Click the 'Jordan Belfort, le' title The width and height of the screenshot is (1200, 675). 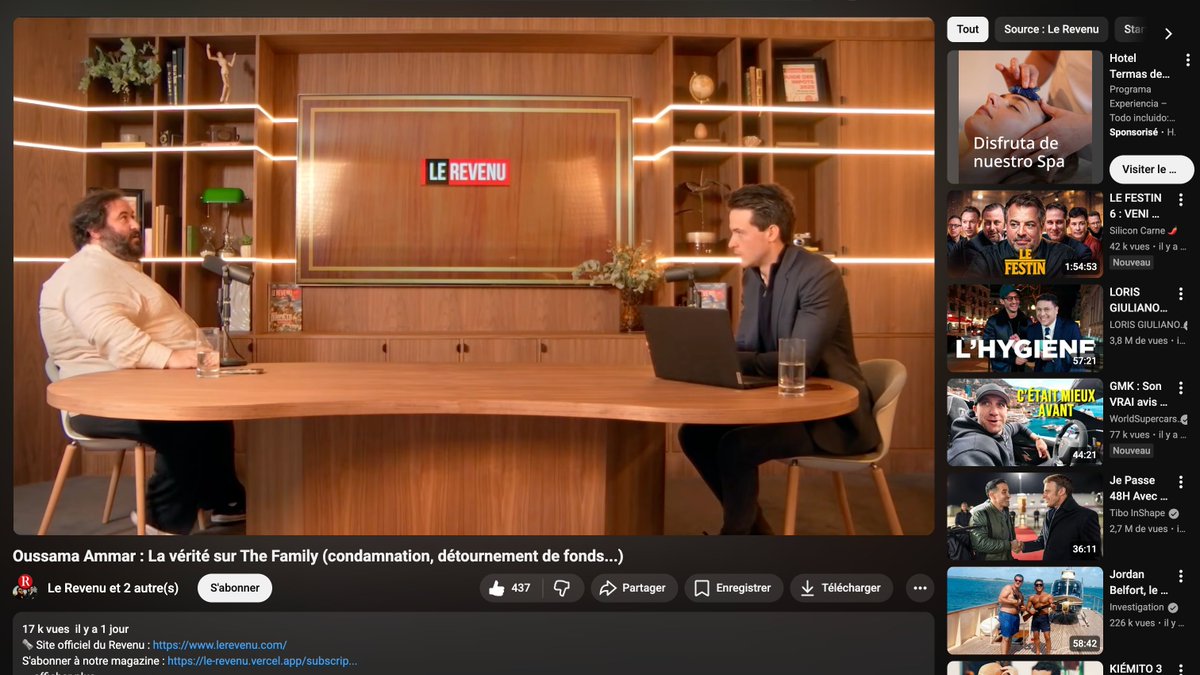(x=1138, y=582)
